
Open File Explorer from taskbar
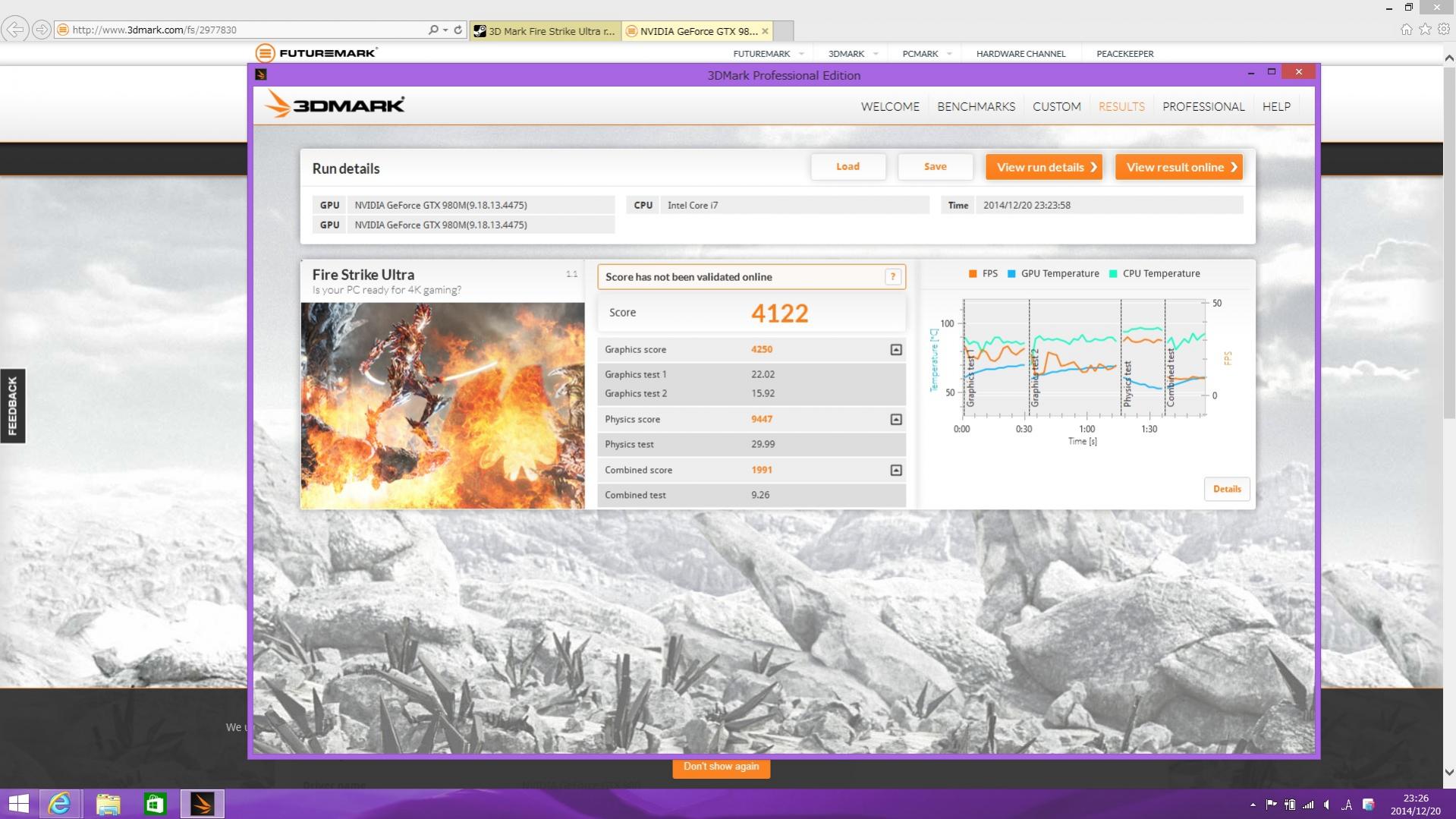[108, 804]
